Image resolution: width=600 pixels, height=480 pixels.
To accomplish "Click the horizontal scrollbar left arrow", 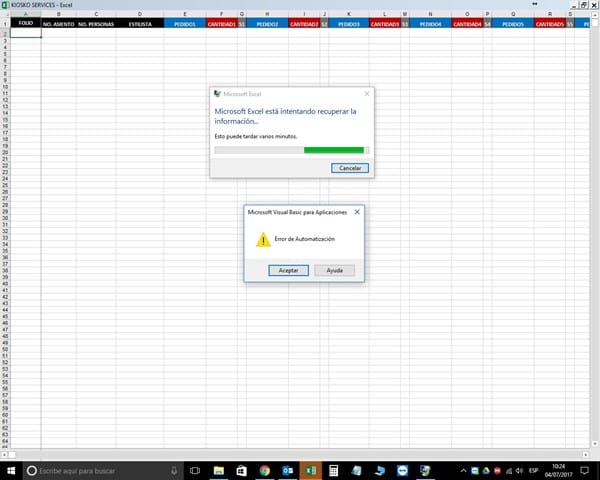I will coord(4,454).
